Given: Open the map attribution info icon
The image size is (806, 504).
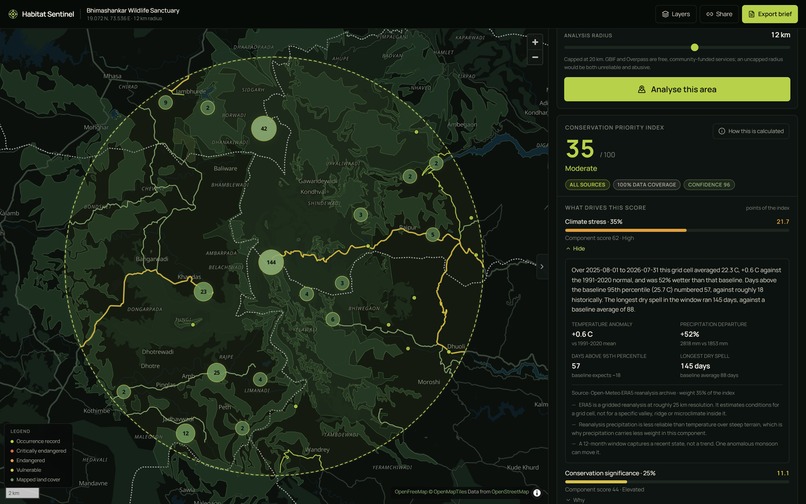Looking at the screenshot, I should point(537,493).
